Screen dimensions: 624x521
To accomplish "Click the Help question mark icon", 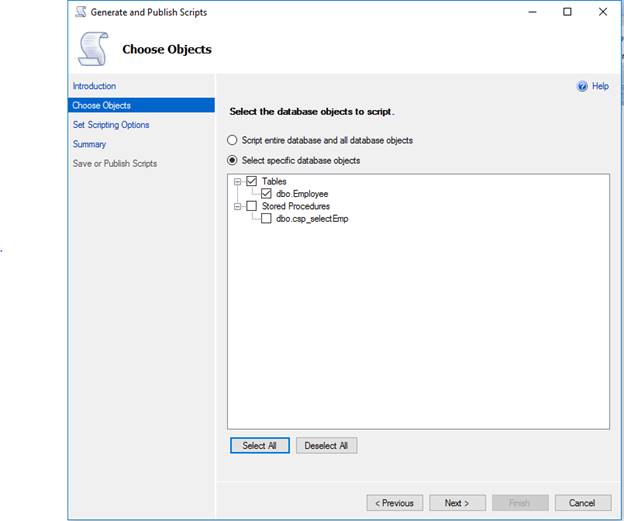I will click(x=582, y=86).
